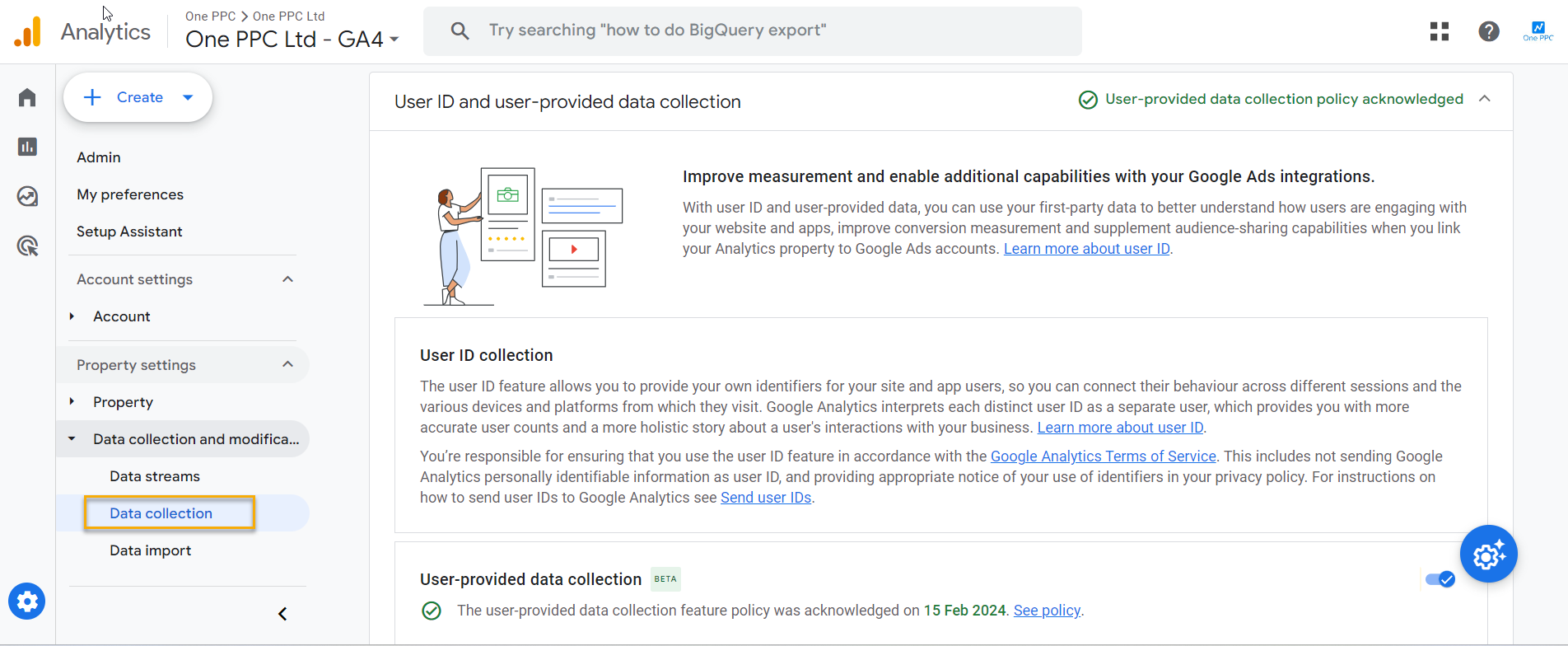The width and height of the screenshot is (1568, 646).
Task: Click the 15 Feb 2024 date text
Action: pyautogui.click(x=964, y=611)
